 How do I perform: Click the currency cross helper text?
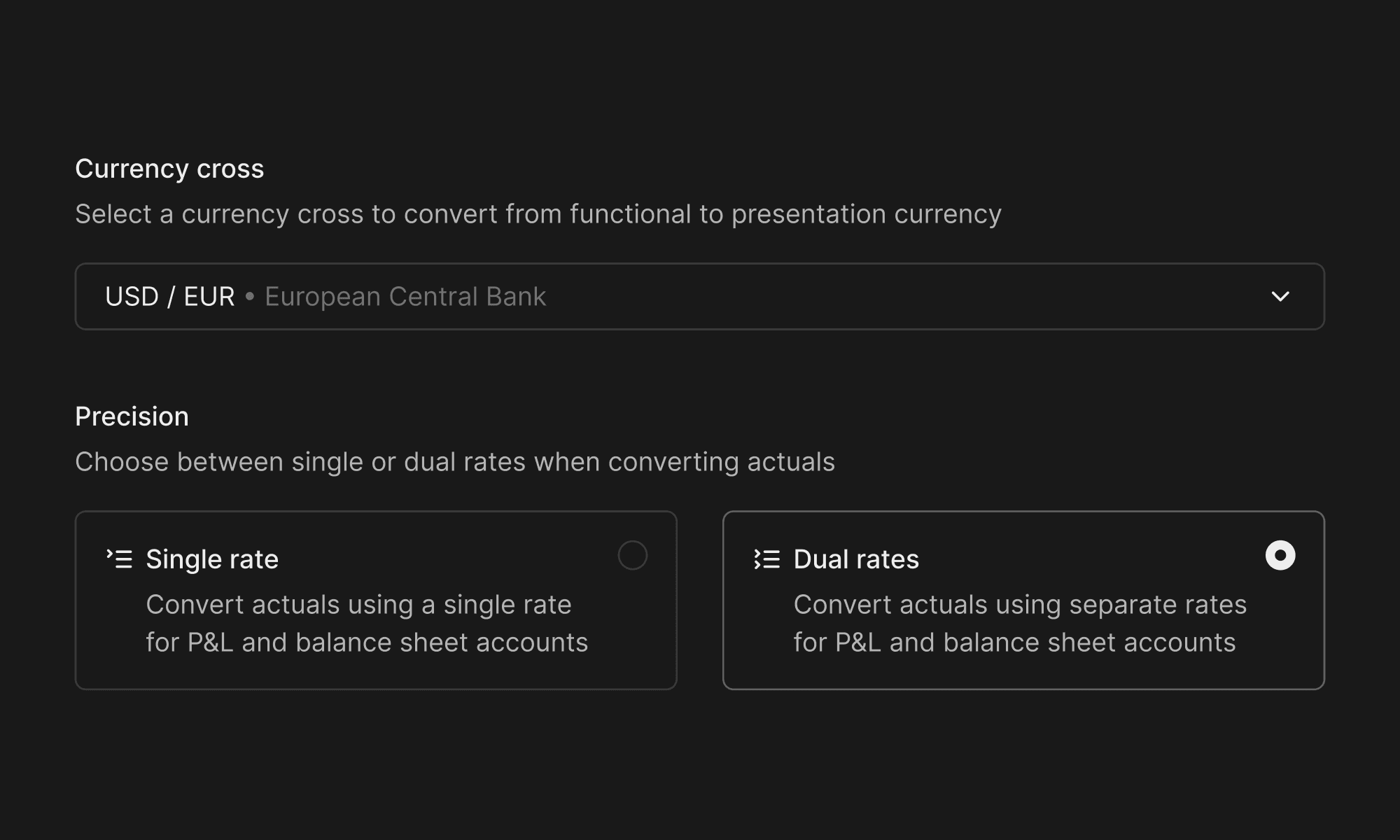pos(538,214)
